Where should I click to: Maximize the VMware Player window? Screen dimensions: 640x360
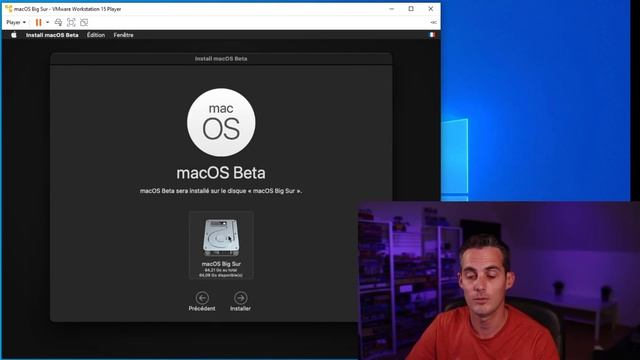[411, 9]
